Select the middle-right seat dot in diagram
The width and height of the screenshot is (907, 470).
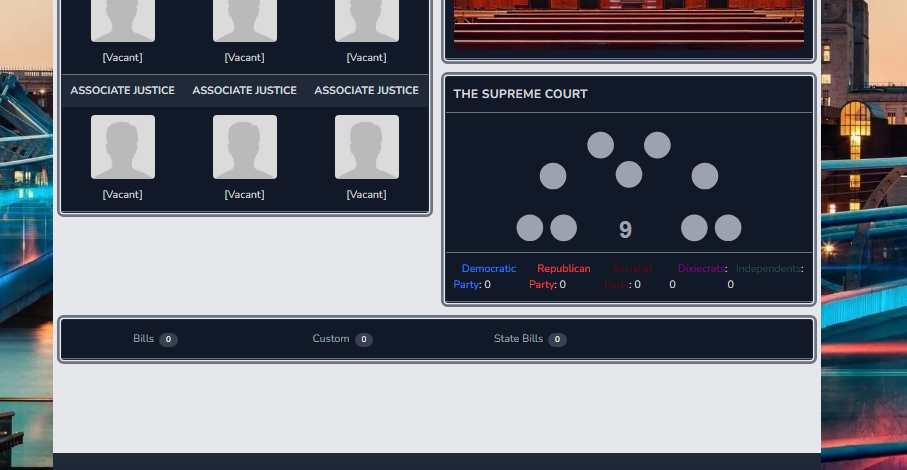(x=705, y=176)
